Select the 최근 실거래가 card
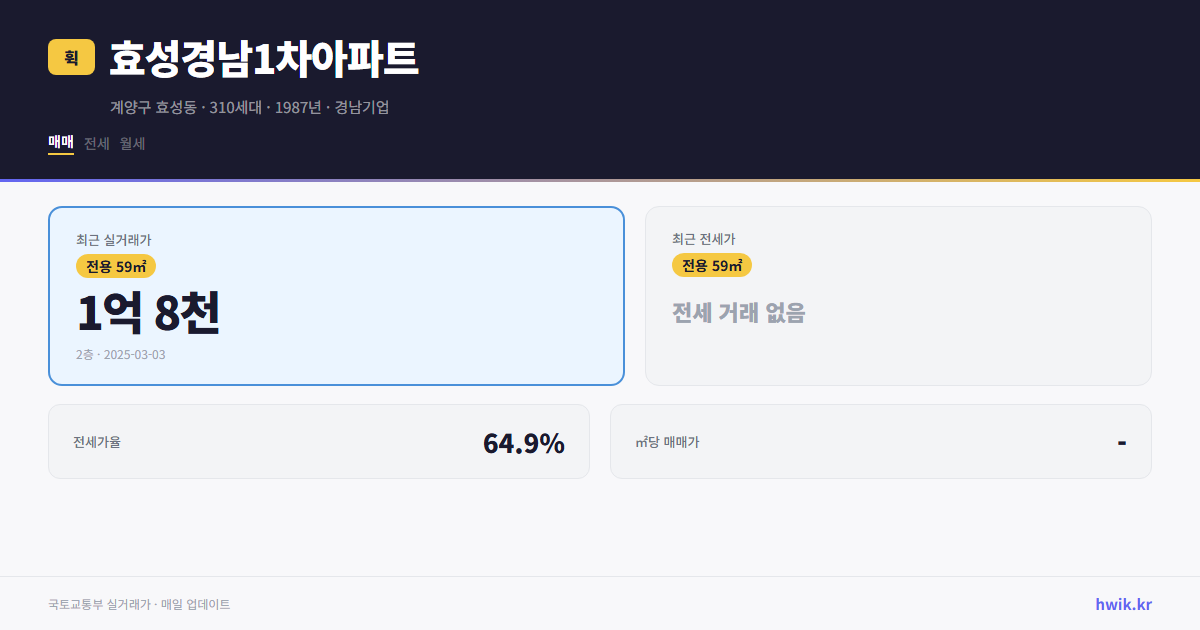Image resolution: width=1200 pixels, height=630 pixels. coord(335,295)
